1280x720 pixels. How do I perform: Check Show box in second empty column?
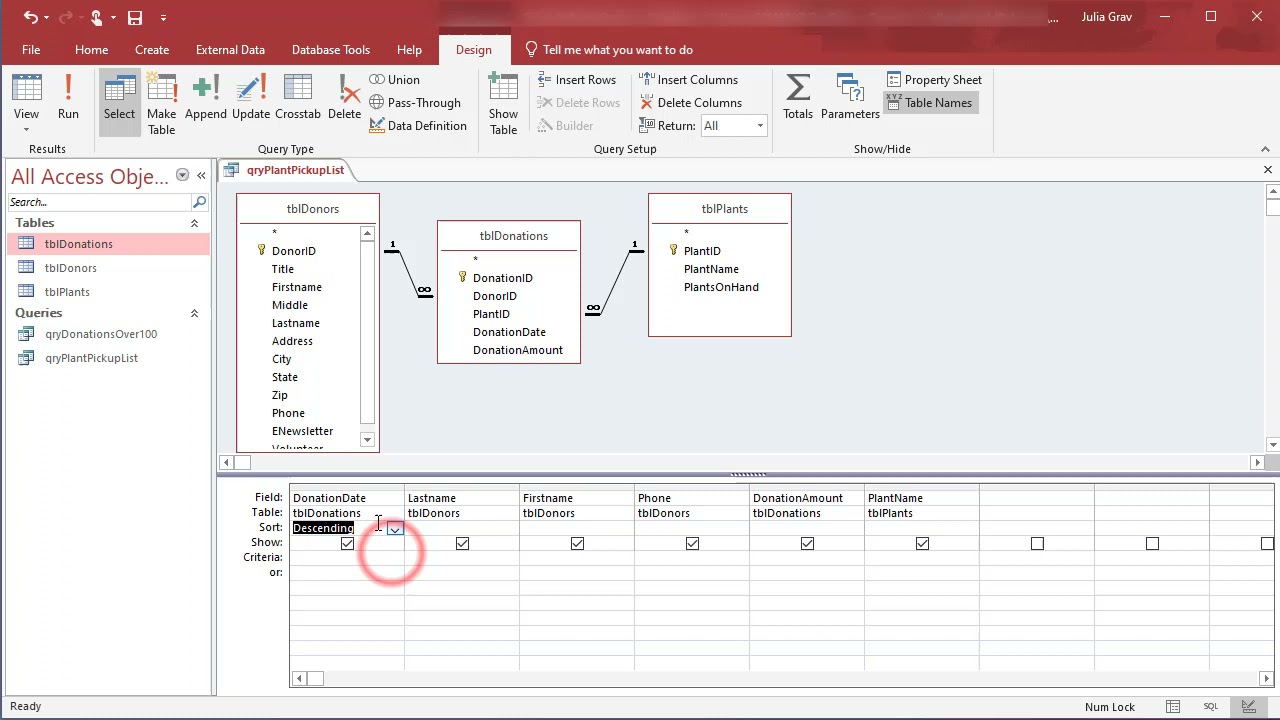1152,543
